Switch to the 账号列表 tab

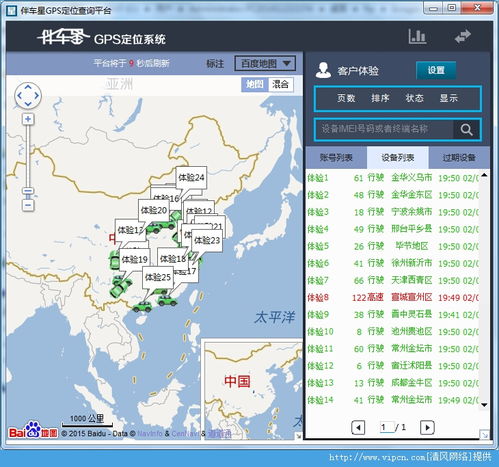pyautogui.click(x=336, y=158)
